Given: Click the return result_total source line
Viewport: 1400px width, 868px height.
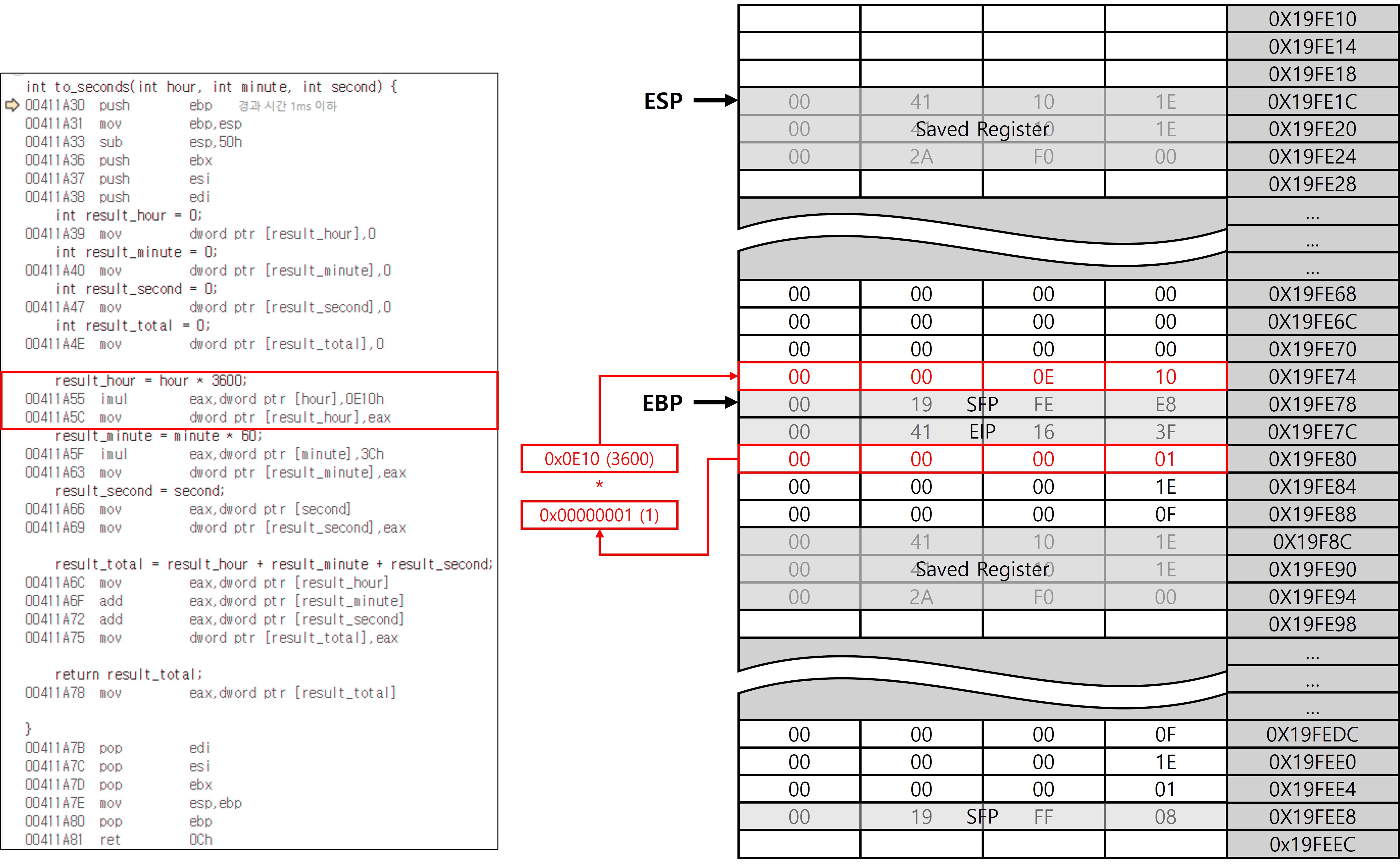Looking at the screenshot, I should [x=128, y=674].
